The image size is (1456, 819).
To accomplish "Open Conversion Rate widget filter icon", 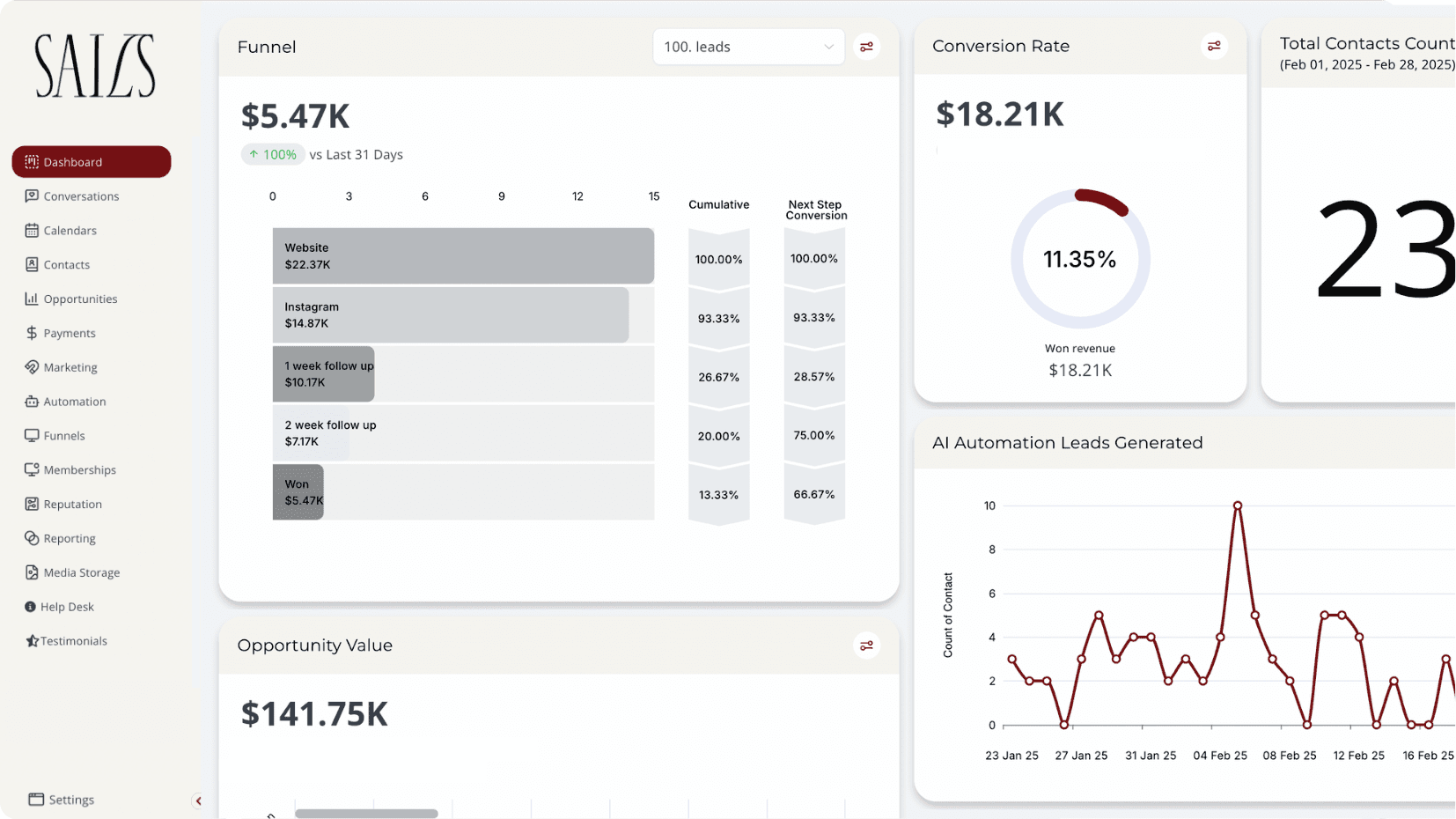I will (x=1215, y=46).
